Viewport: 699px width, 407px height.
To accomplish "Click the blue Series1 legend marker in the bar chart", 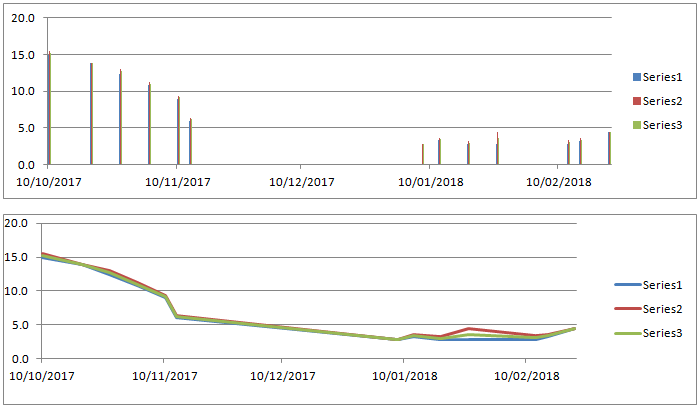I will click(x=636, y=77).
